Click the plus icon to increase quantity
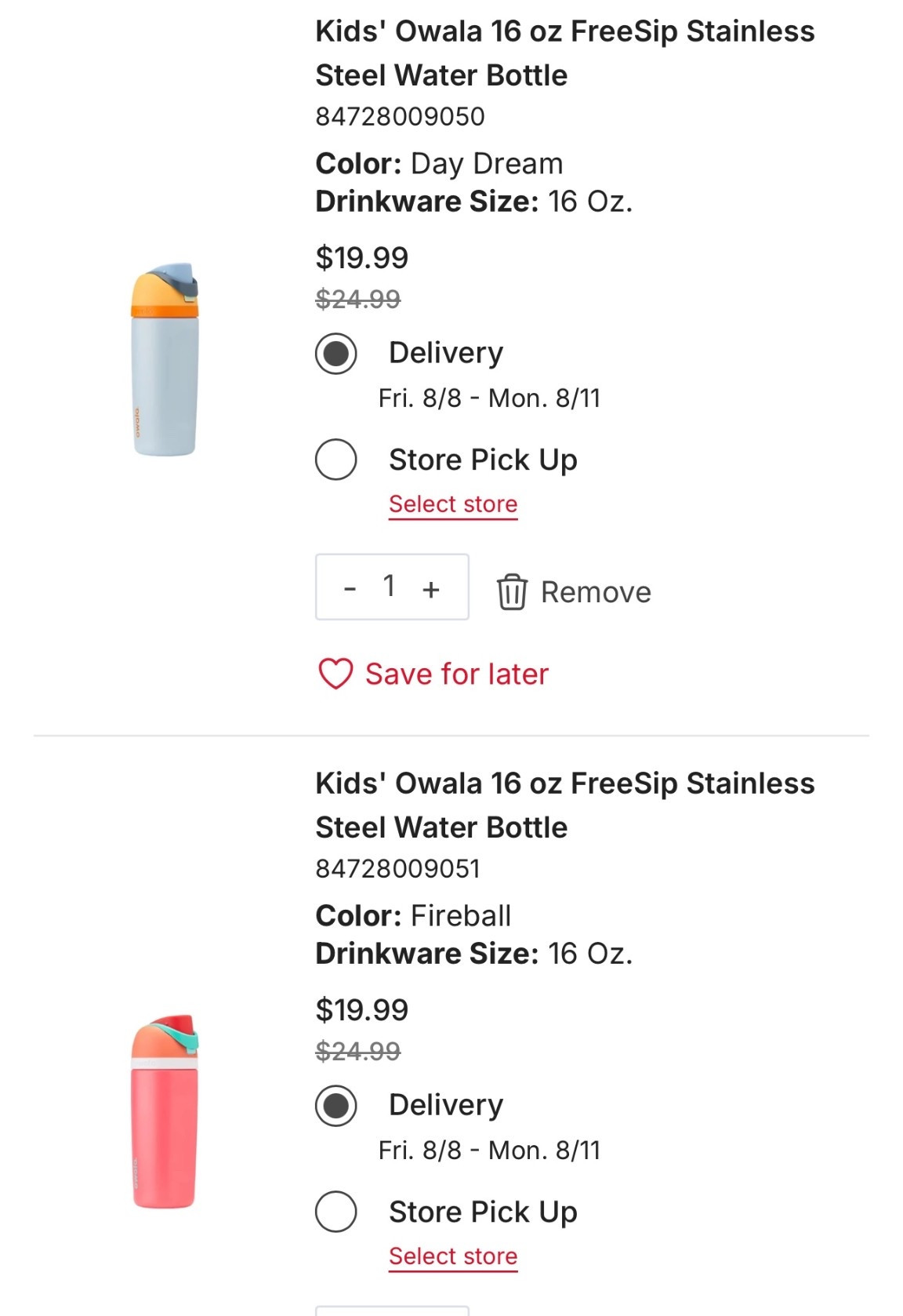This screenshot has width=903, height=1316. pos(431,587)
